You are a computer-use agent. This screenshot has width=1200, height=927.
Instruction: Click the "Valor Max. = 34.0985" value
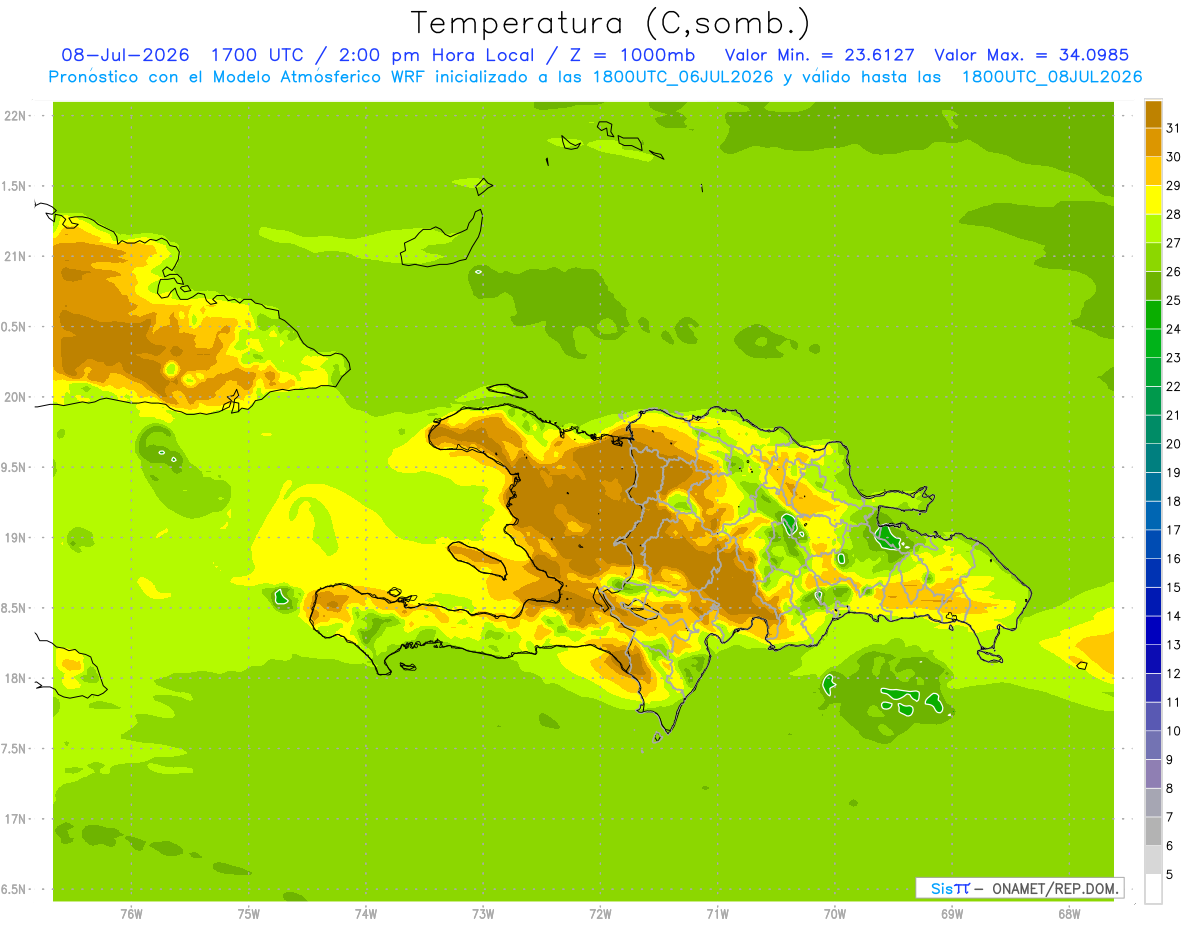tap(1031, 55)
